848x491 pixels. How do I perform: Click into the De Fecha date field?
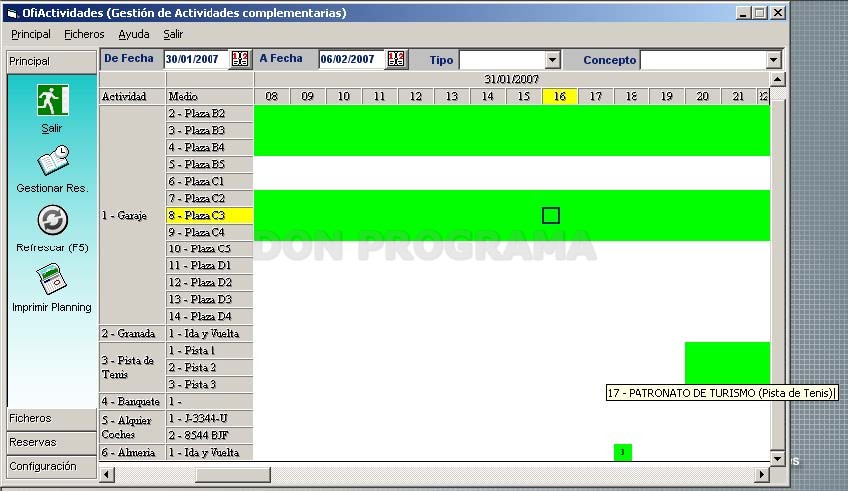(x=196, y=59)
